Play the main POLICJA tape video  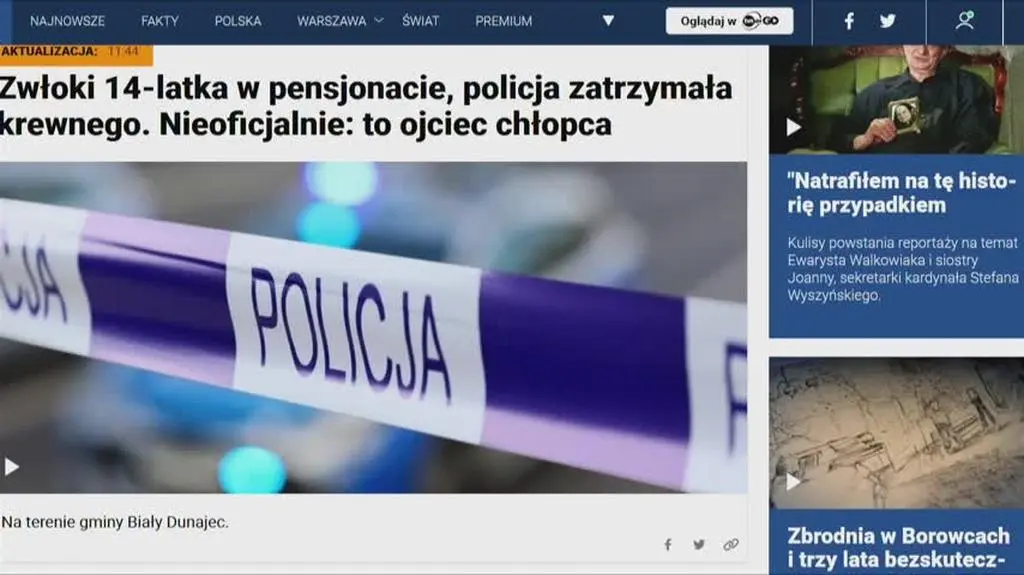(12, 466)
